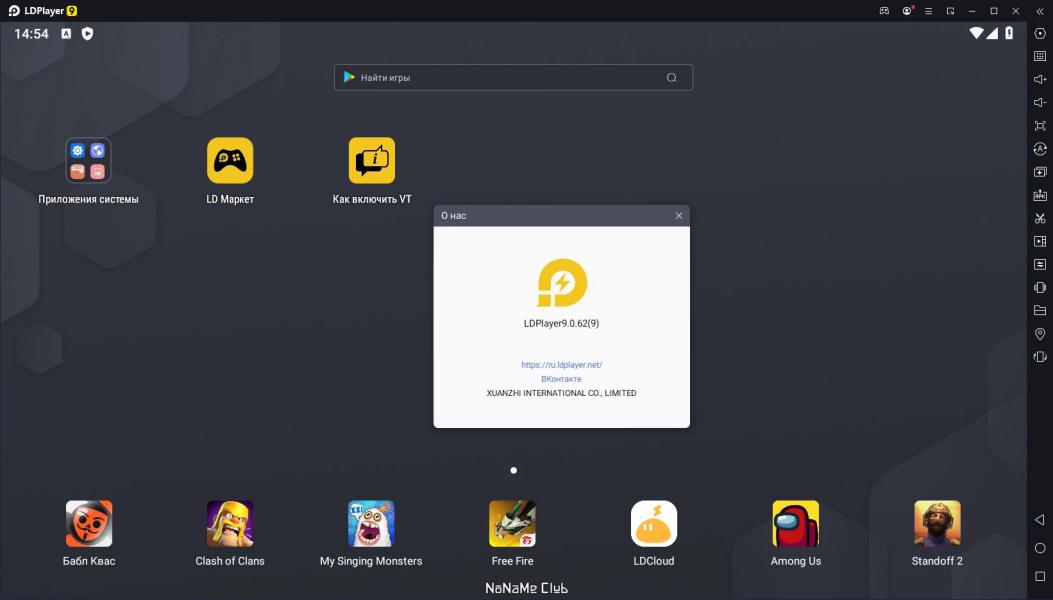Take a screenshot with scissors icon

click(x=1040, y=218)
